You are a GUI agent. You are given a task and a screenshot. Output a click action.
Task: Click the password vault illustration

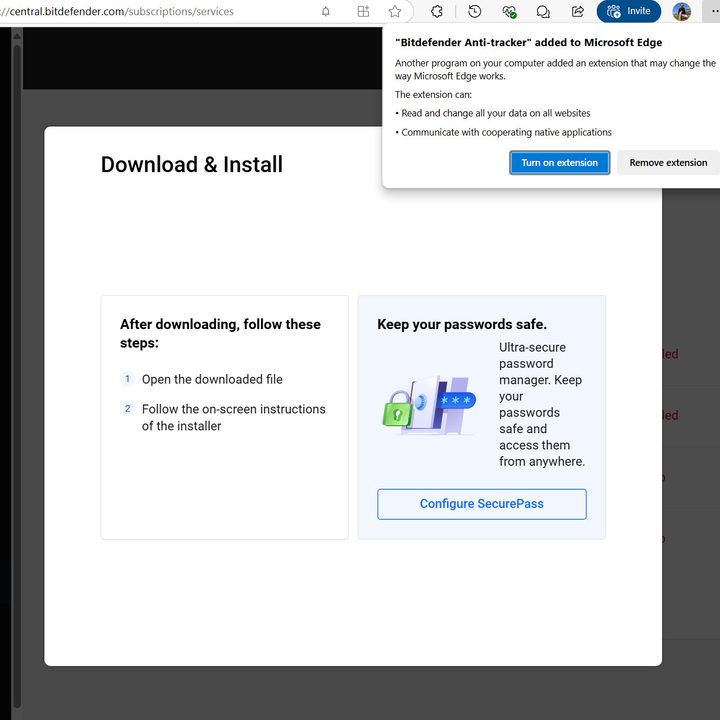(x=429, y=406)
